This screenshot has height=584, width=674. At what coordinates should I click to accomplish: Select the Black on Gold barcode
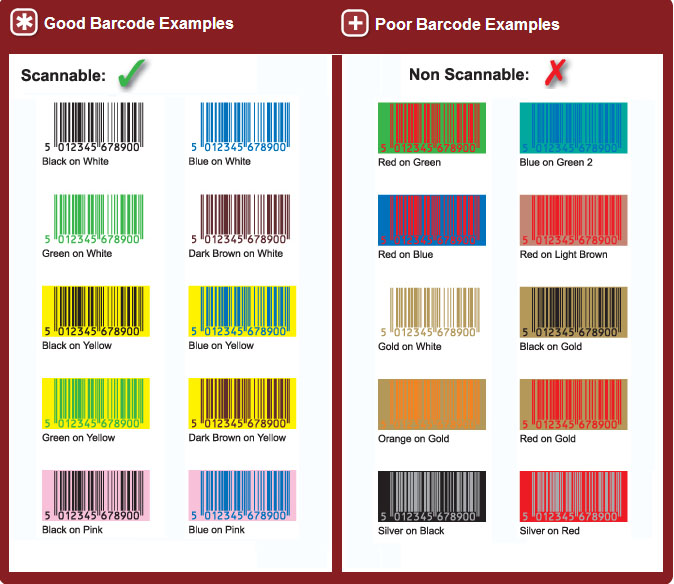click(x=573, y=312)
